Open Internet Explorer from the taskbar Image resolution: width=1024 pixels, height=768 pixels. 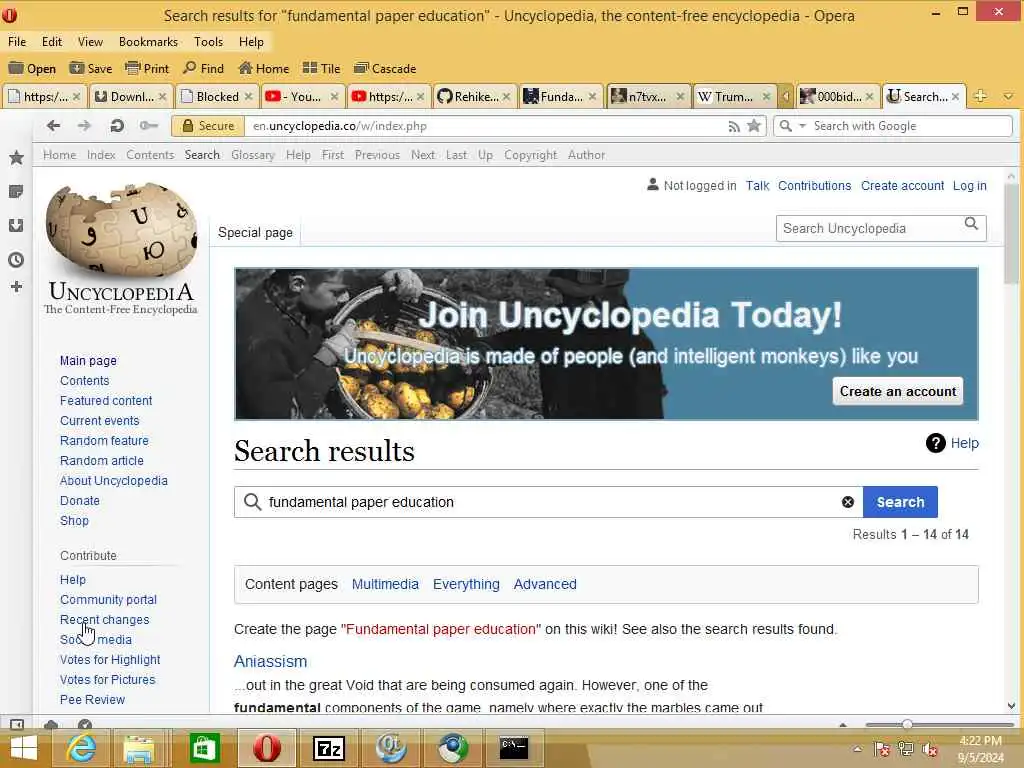pos(80,748)
